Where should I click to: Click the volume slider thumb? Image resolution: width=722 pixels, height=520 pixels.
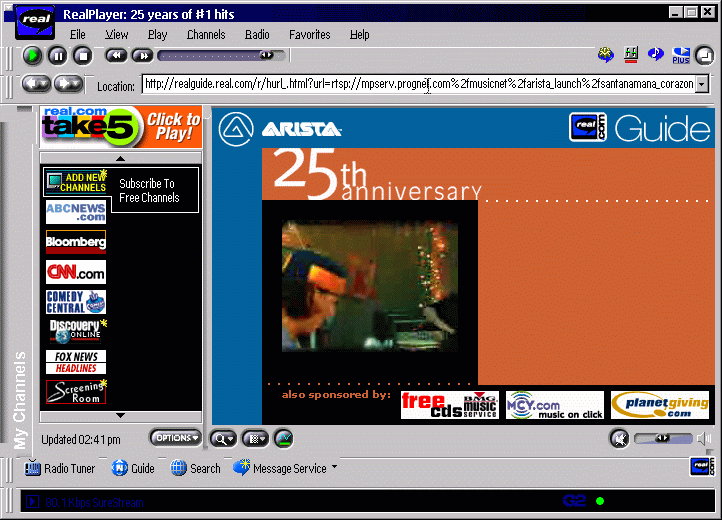point(662,438)
